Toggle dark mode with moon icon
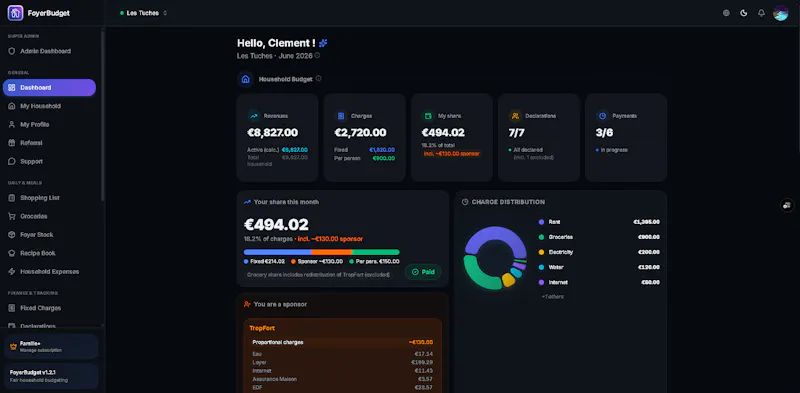Viewport: 800px width, 393px height. (x=743, y=13)
